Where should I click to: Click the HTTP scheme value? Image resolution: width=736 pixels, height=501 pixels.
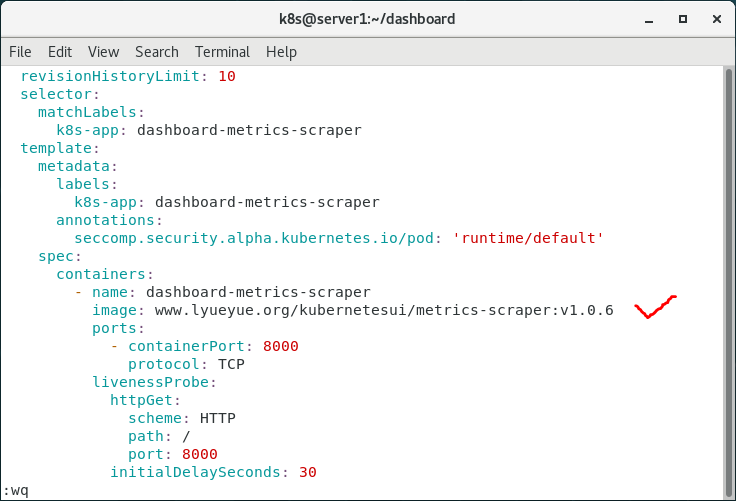[218, 418]
